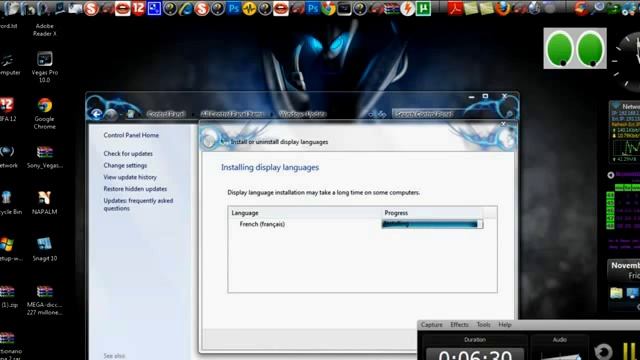The width and height of the screenshot is (640, 360).
Task: Click the Progress column header
Action: pos(432,213)
